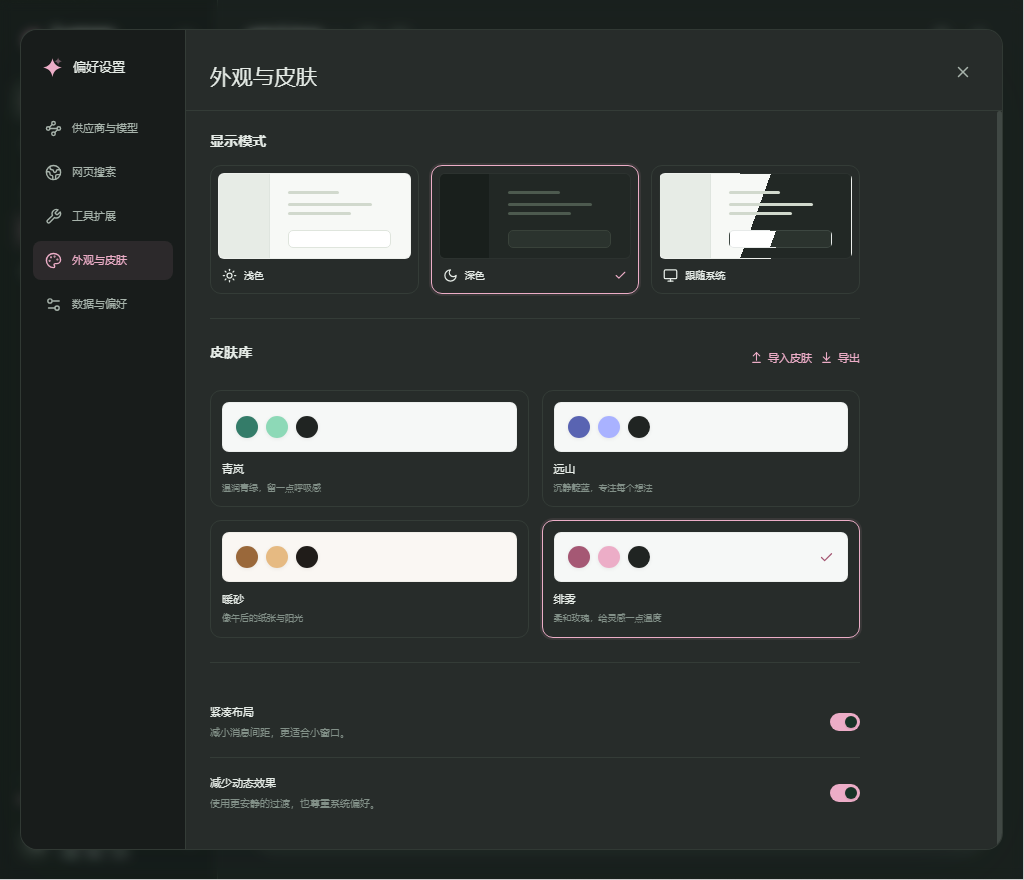Image resolution: width=1024 pixels, height=880 pixels.
Task: Close the preferences dialog with X
Action: [963, 72]
